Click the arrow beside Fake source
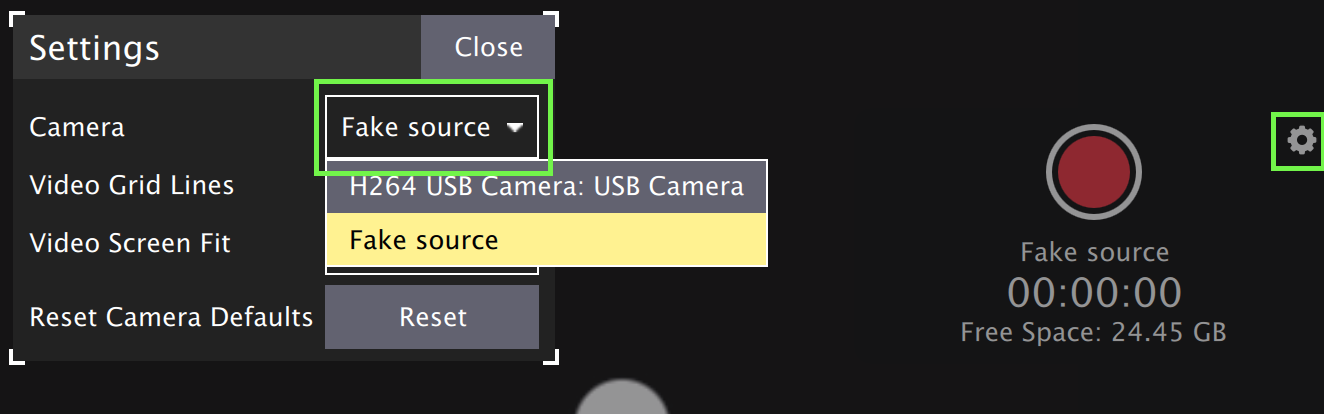This screenshot has height=414, width=1324. pyautogui.click(x=515, y=128)
